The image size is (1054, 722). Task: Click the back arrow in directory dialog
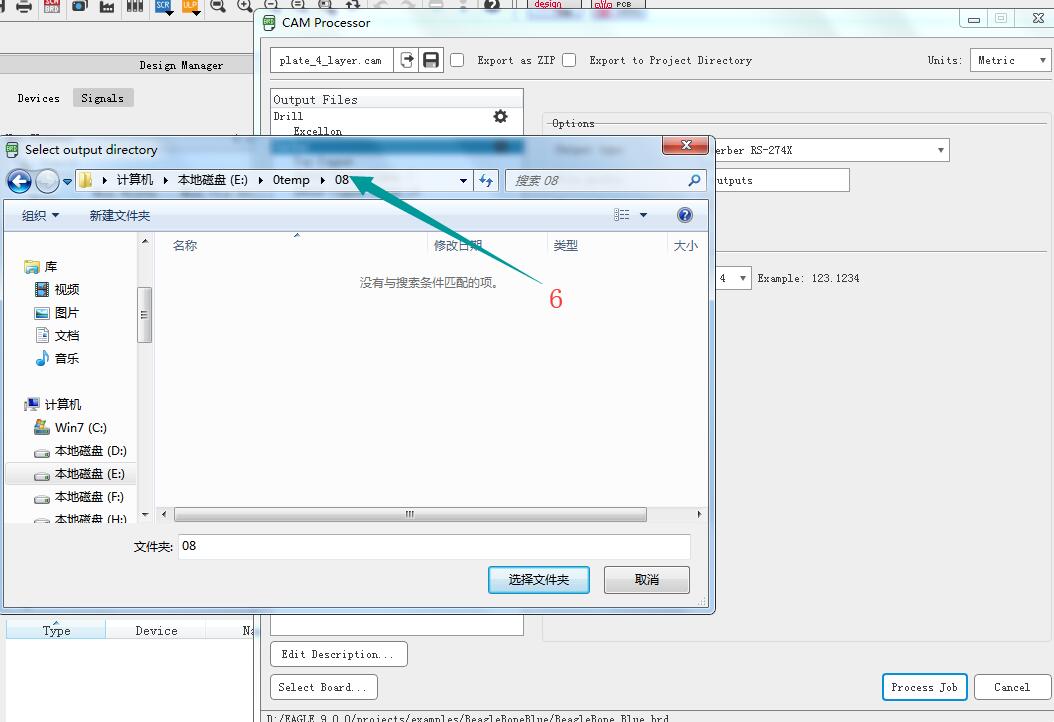click(19, 181)
